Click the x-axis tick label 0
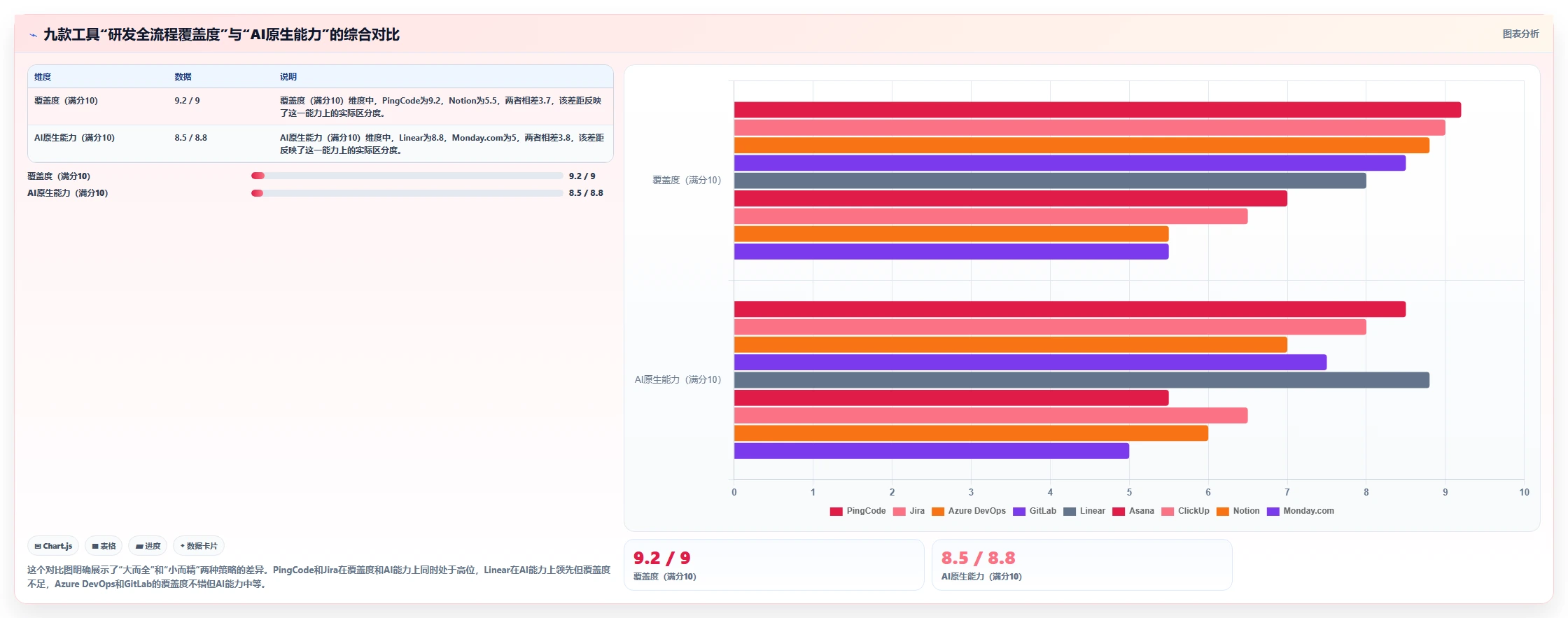1568x618 pixels. [x=734, y=493]
